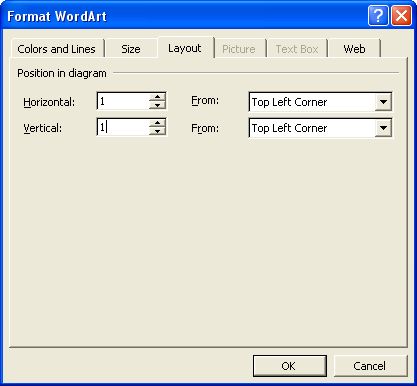Open the Vertical From dropdown
The image size is (417, 386).
(383, 128)
